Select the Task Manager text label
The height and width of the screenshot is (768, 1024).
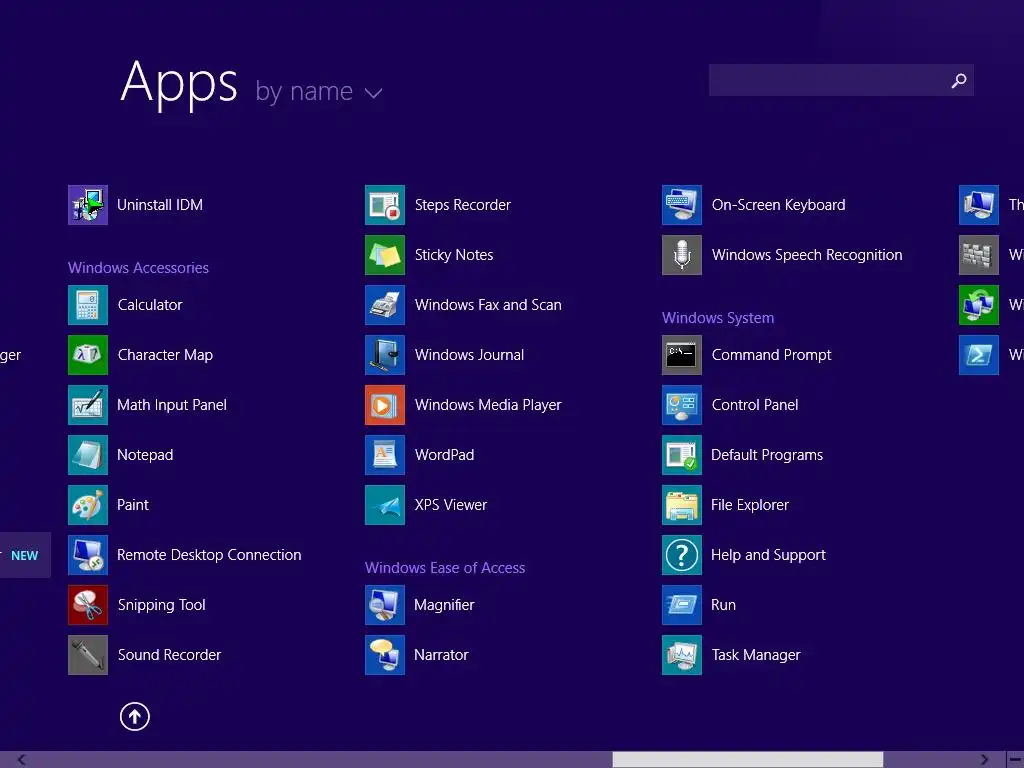tap(756, 655)
